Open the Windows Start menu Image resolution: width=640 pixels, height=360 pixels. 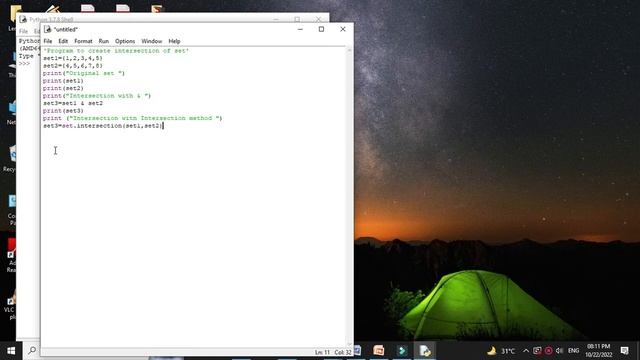[11, 351]
